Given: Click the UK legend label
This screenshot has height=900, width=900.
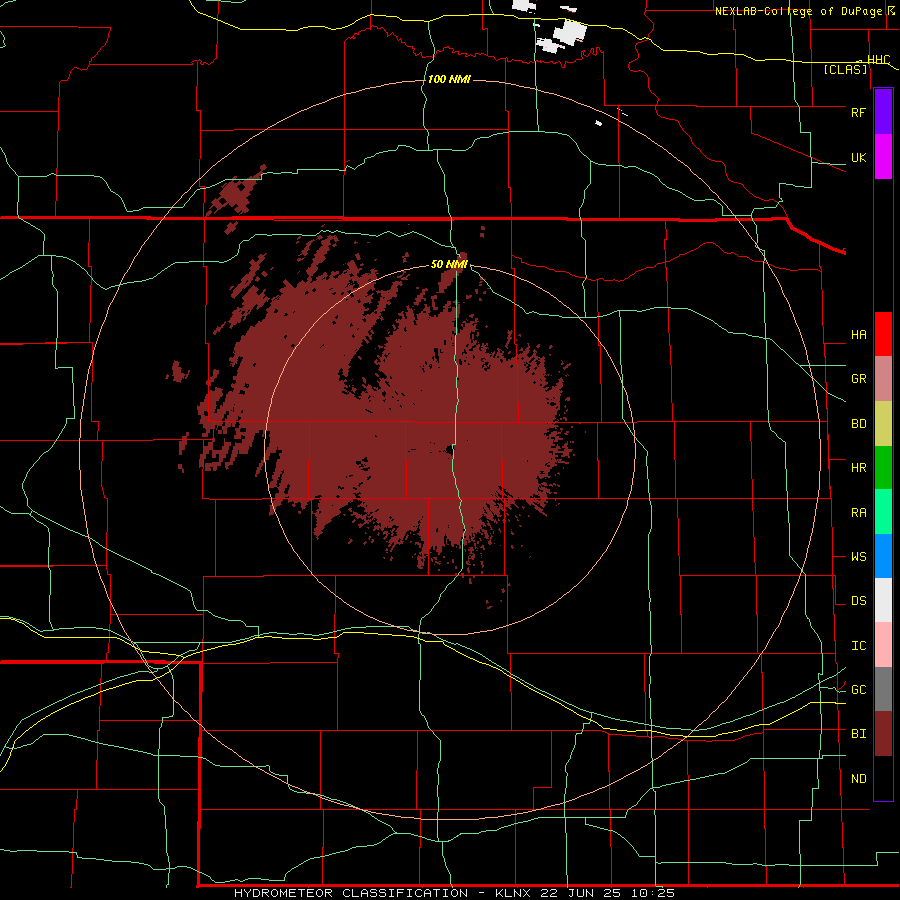Looking at the screenshot, I should tap(858, 157).
